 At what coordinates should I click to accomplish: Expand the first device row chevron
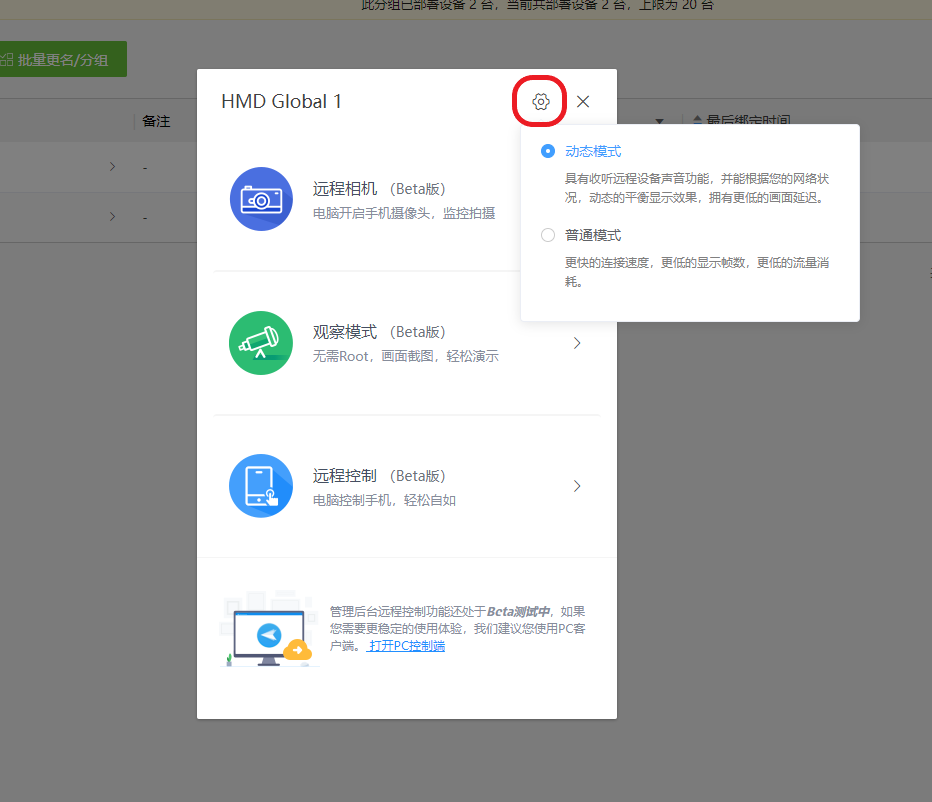tap(112, 166)
